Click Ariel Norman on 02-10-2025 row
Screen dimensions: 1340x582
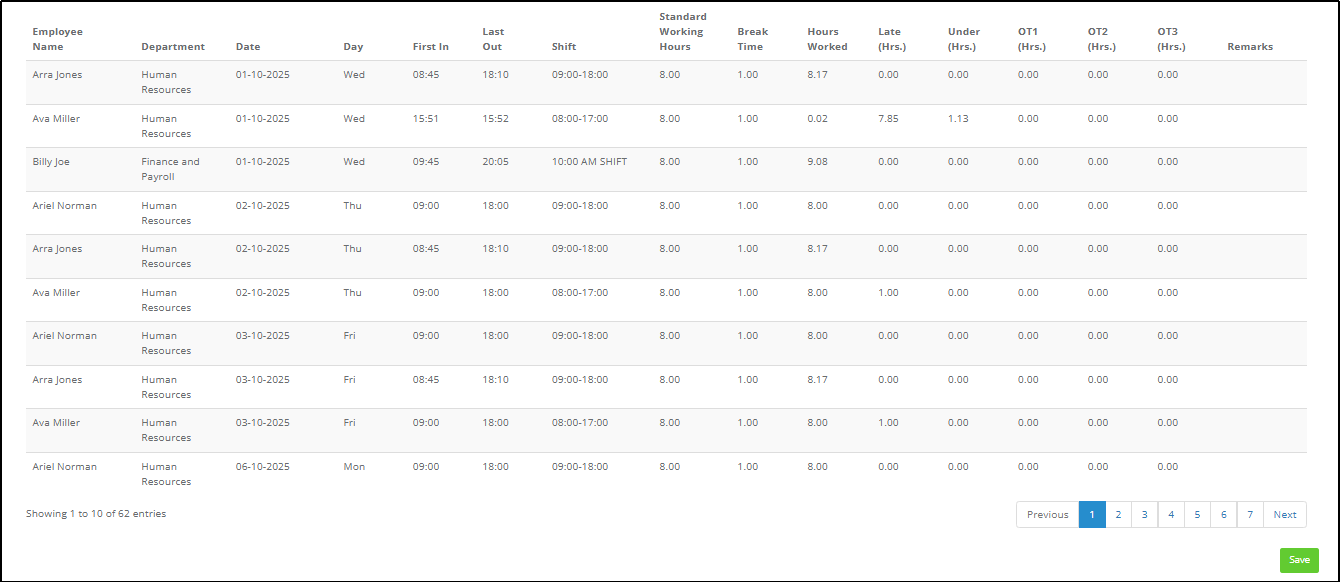pyautogui.click(x=65, y=206)
